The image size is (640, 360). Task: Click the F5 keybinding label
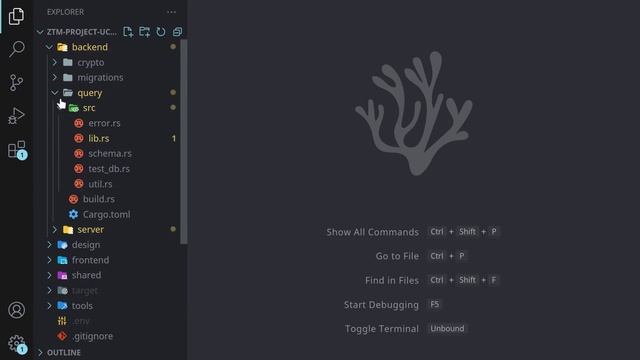coord(435,304)
